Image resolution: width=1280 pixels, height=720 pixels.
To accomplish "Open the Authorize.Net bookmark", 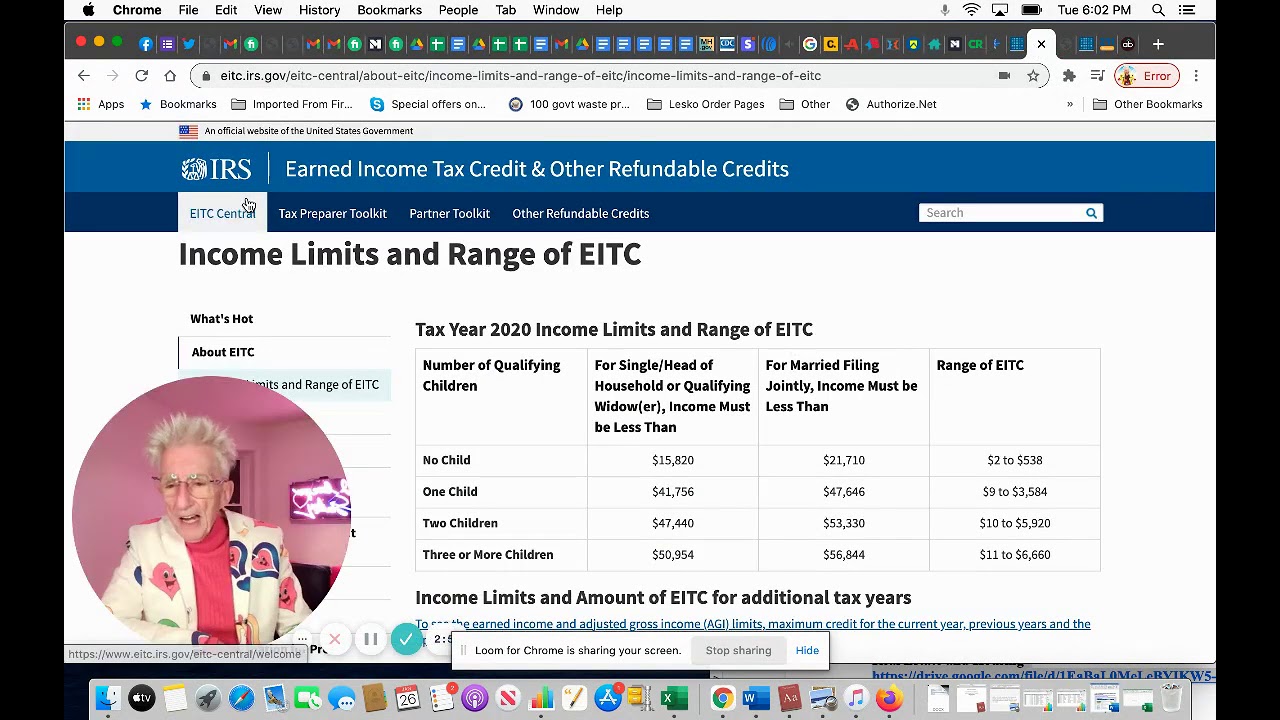I will (891, 104).
